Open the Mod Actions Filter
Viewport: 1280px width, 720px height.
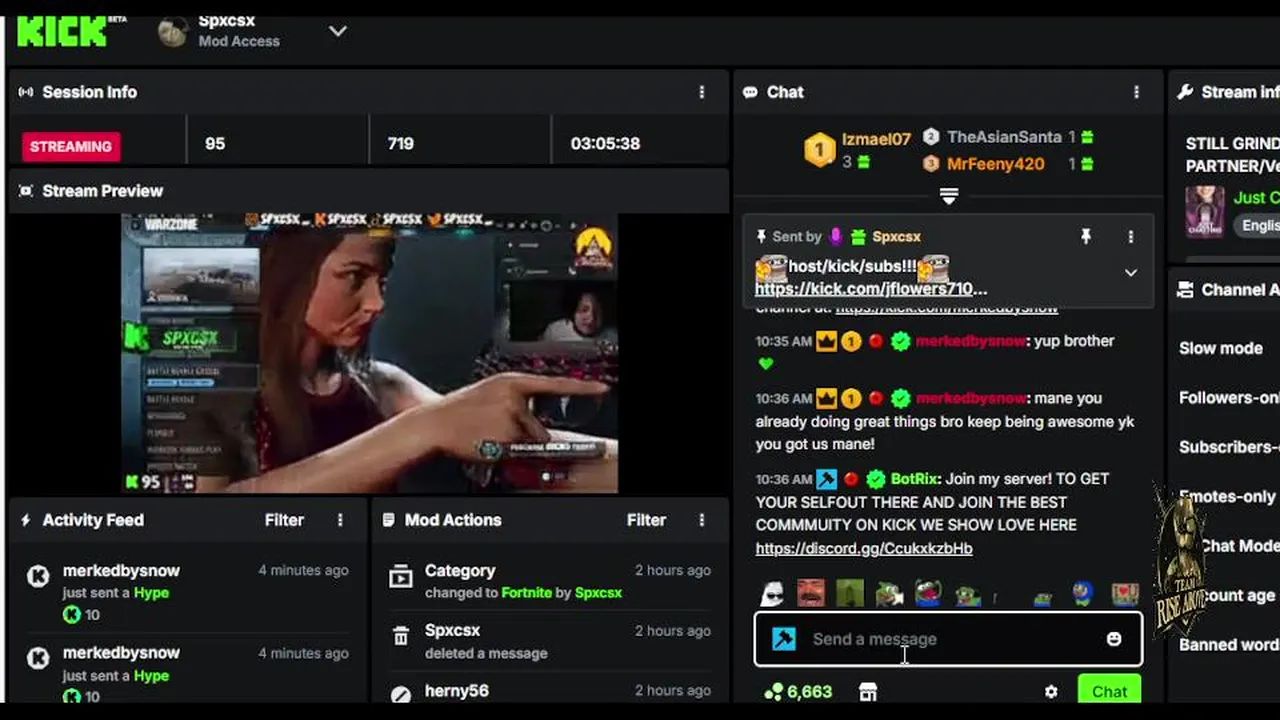click(646, 520)
